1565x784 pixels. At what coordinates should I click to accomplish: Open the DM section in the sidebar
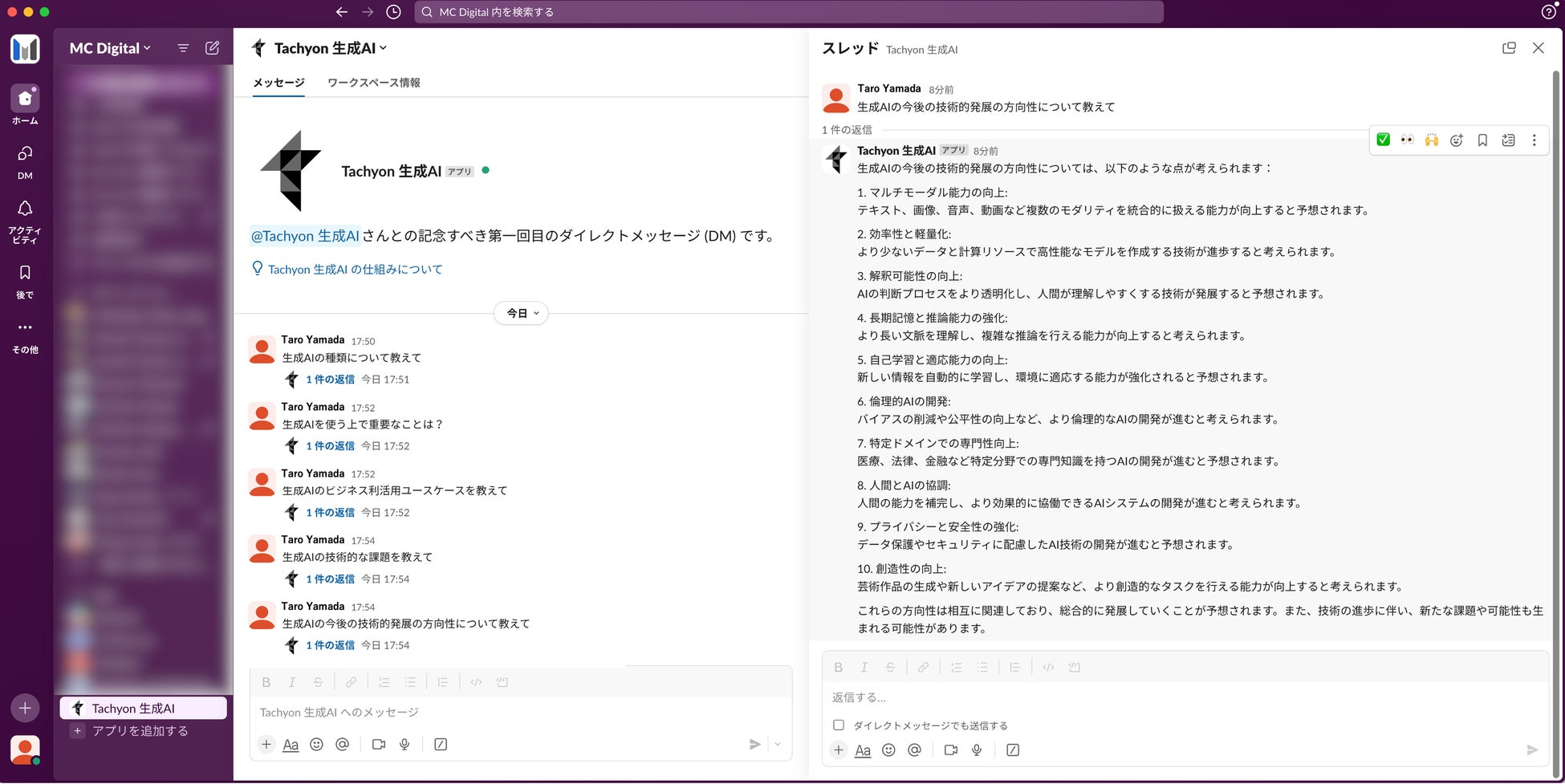pos(25,162)
